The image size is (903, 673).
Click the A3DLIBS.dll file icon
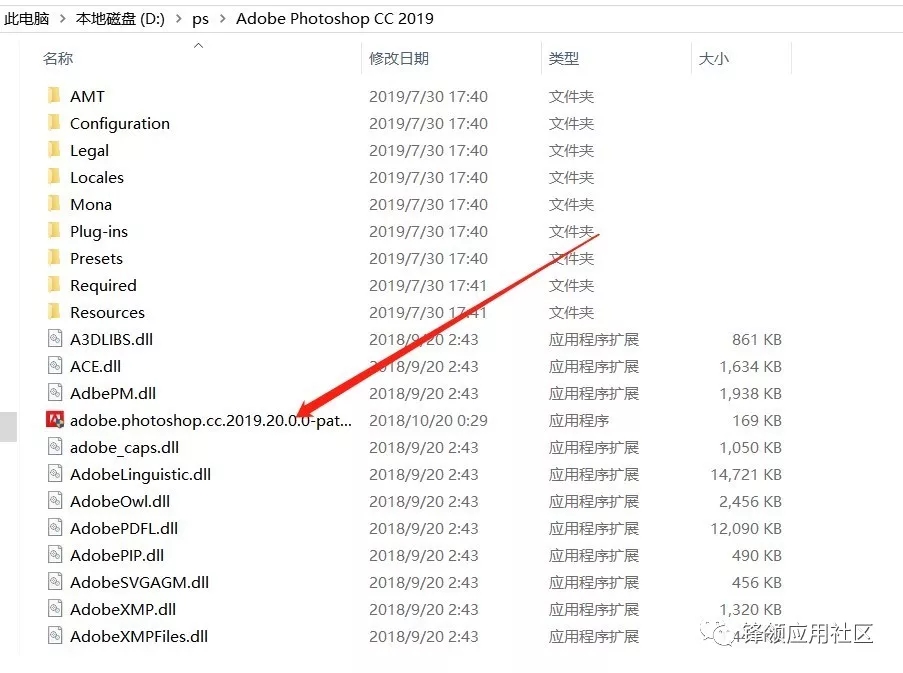(55, 339)
